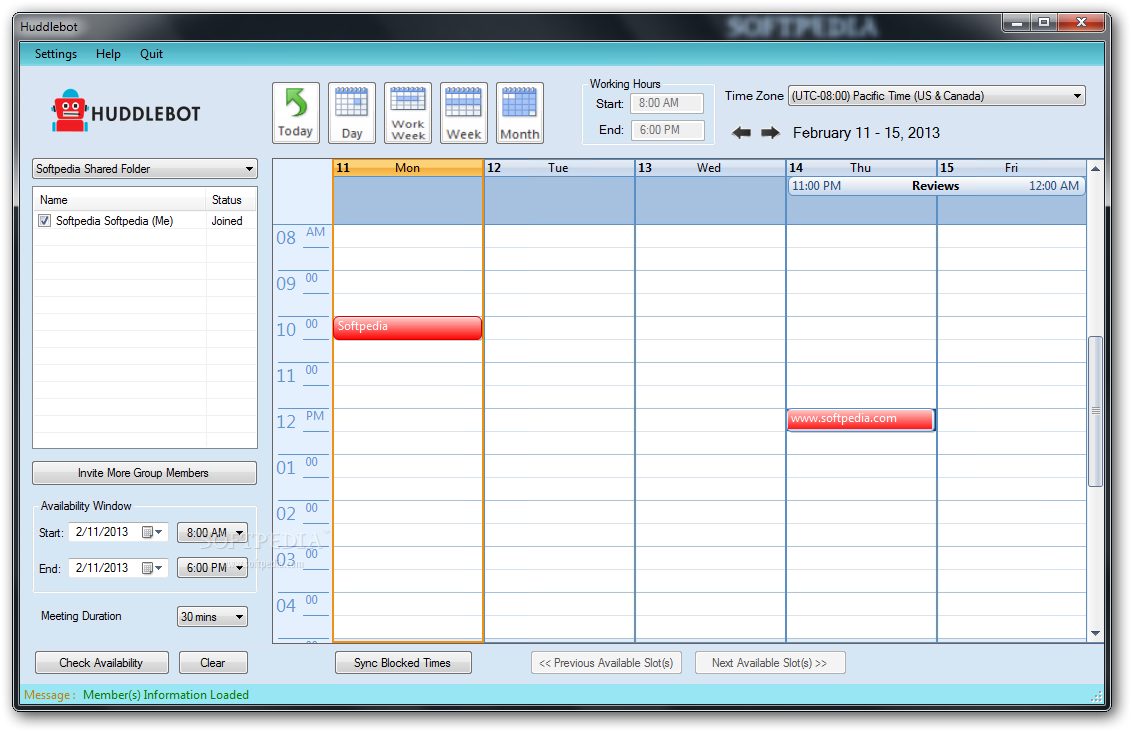Click the 15 Fri day header
Screen dimensions: 1132x732
[x=1011, y=167]
